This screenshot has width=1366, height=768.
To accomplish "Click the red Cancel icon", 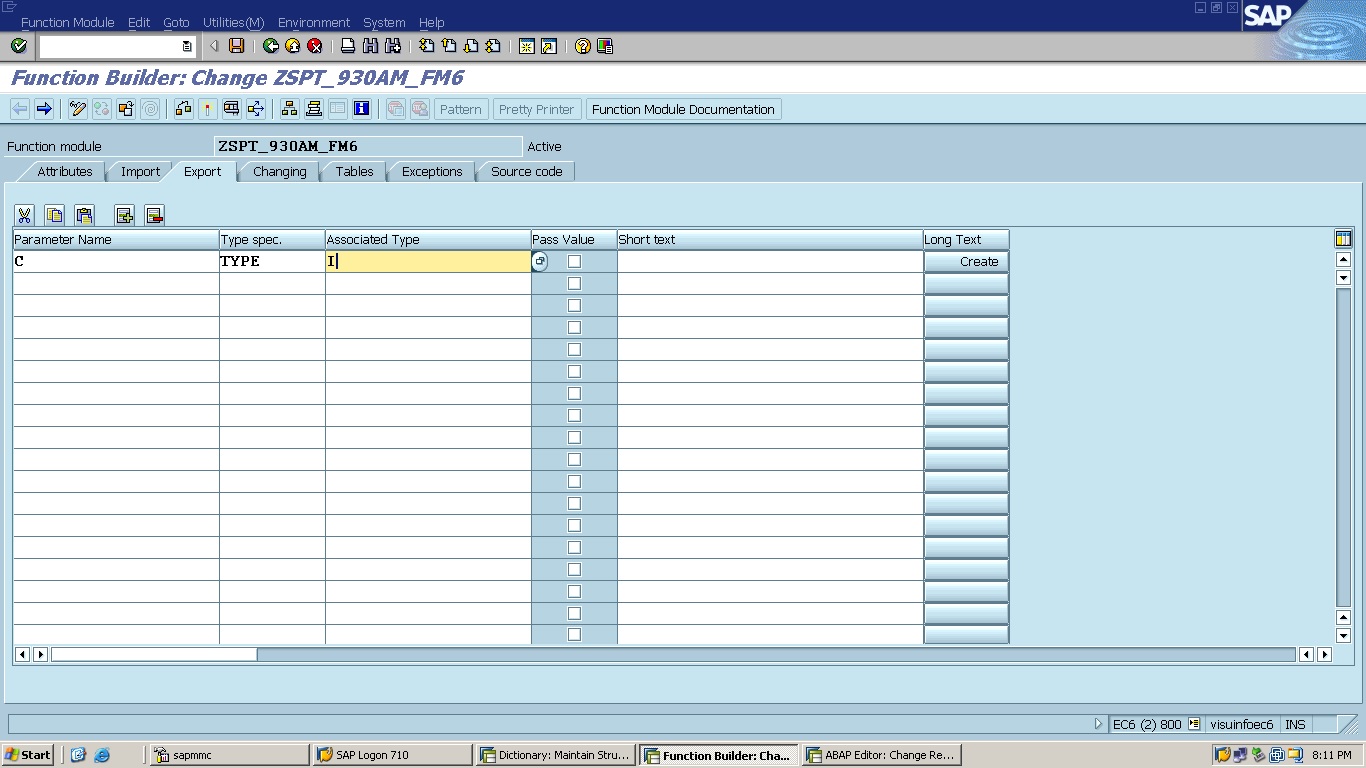I will pos(315,46).
